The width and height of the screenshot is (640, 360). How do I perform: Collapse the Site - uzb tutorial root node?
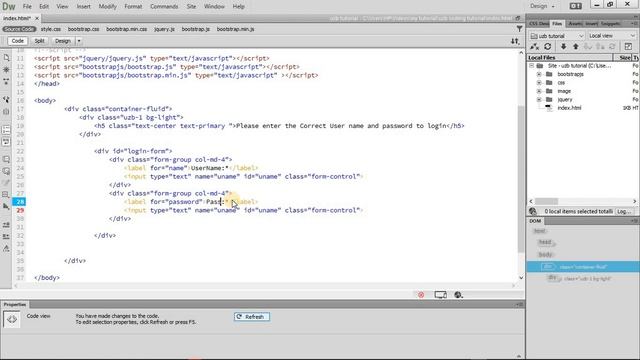tap(531, 66)
